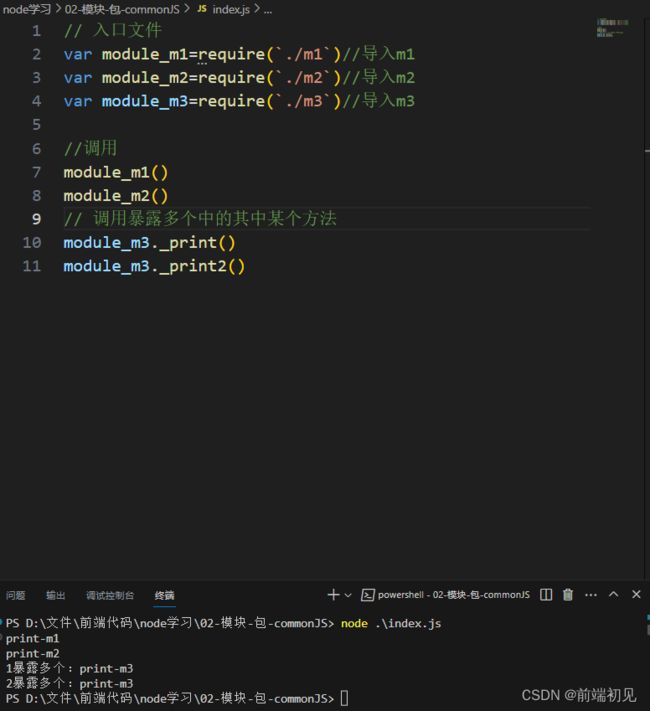Click the editor vertical scrollbar
650x711 pixels.
pos(647,299)
